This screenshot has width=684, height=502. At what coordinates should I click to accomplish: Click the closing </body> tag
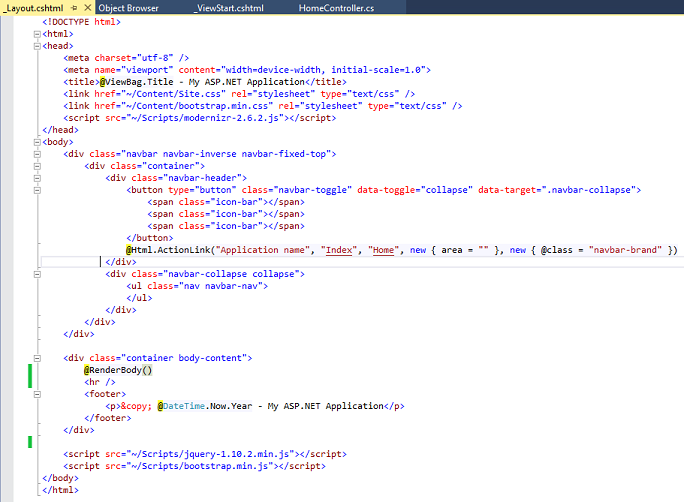pos(61,478)
